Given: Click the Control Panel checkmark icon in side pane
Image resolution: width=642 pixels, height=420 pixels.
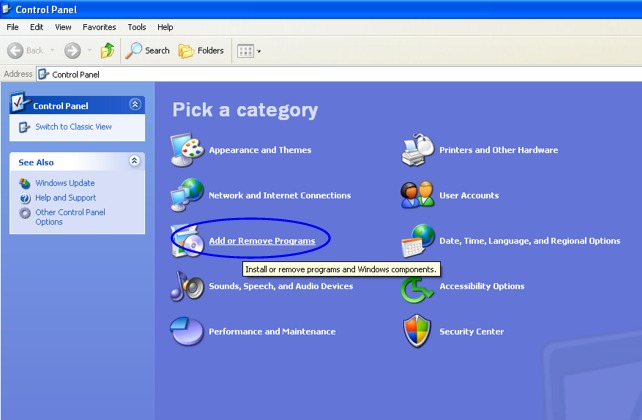Looking at the screenshot, I should 19,102.
